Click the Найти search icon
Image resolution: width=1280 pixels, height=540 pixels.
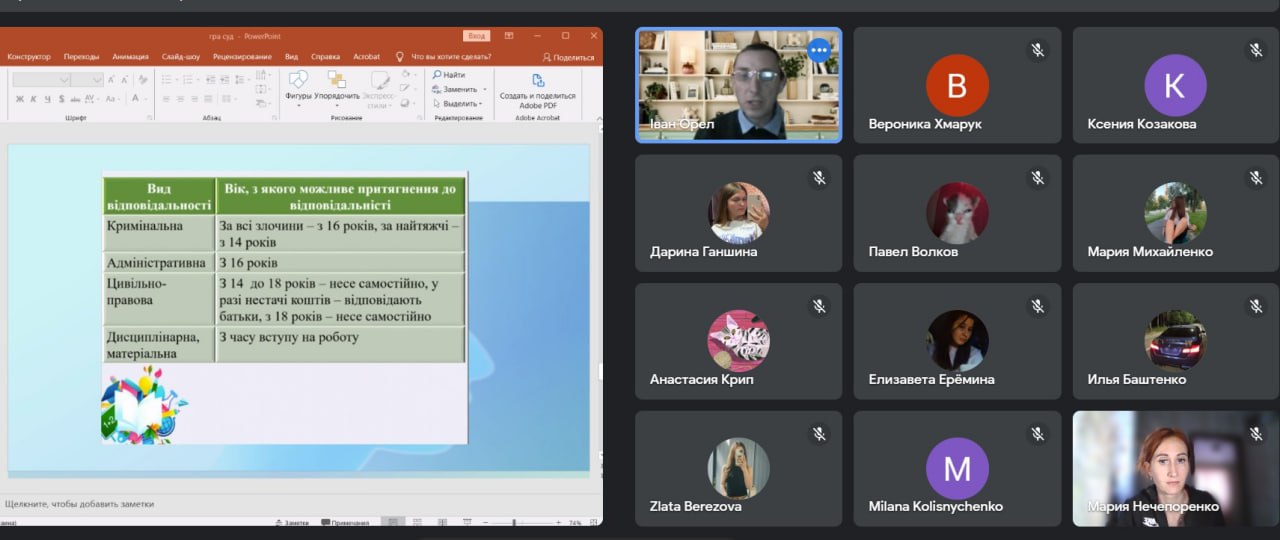[437, 75]
